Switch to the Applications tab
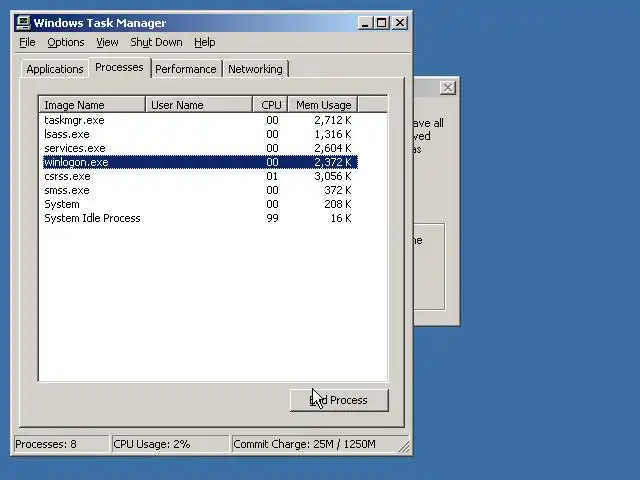 55,69
